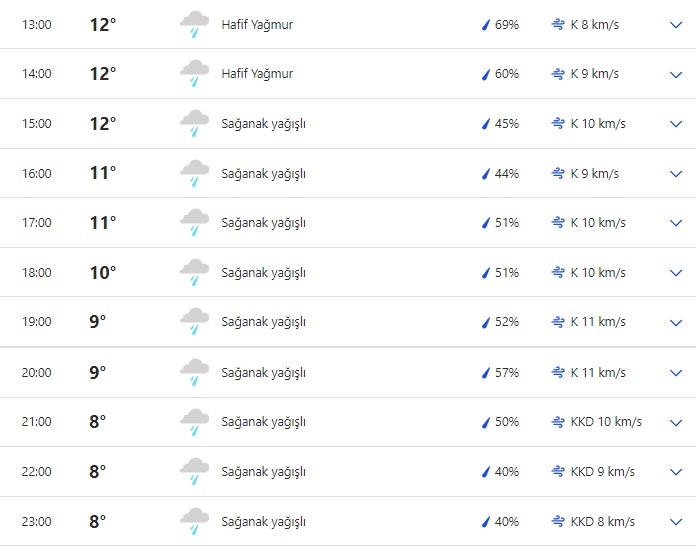This screenshot has height=546, width=696.
Task: Open details for the 20:00 forecast
Action: (675, 372)
